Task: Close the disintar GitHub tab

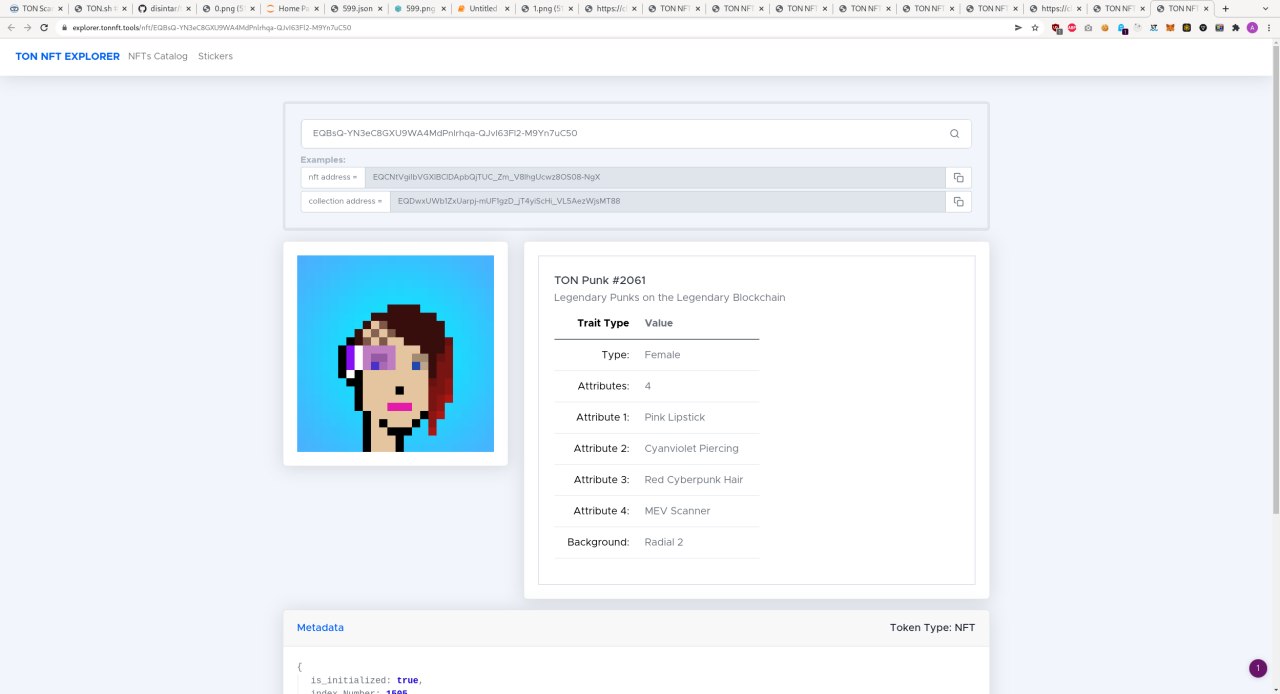Action: click(x=188, y=8)
